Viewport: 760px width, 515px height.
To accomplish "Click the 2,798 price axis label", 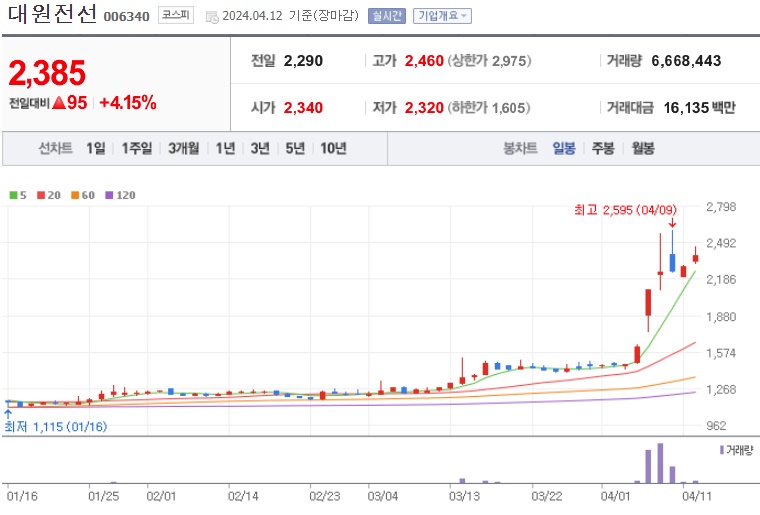I will 721,207.
